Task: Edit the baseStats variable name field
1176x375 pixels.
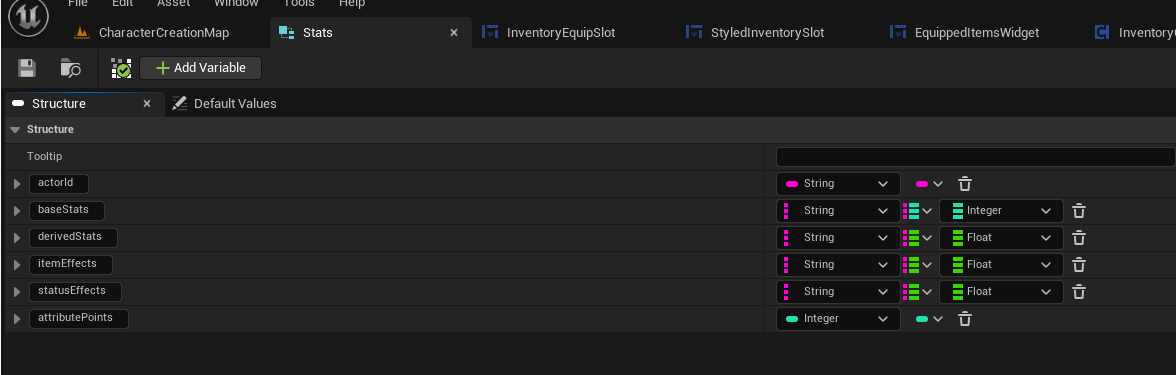Action: [x=67, y=210]
